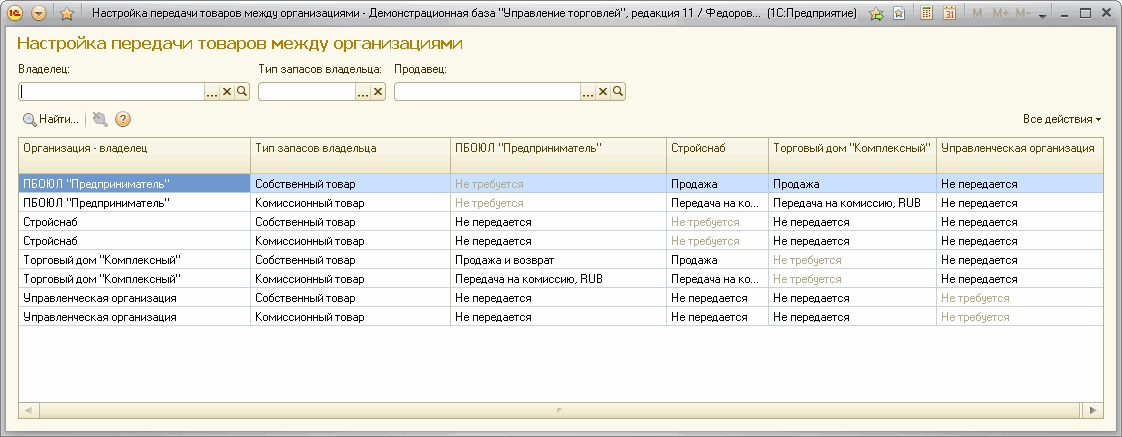This screenshot has width=1122, height=437.
Task: Click the Управленческая организация column header
Action: pos(1019,154)
